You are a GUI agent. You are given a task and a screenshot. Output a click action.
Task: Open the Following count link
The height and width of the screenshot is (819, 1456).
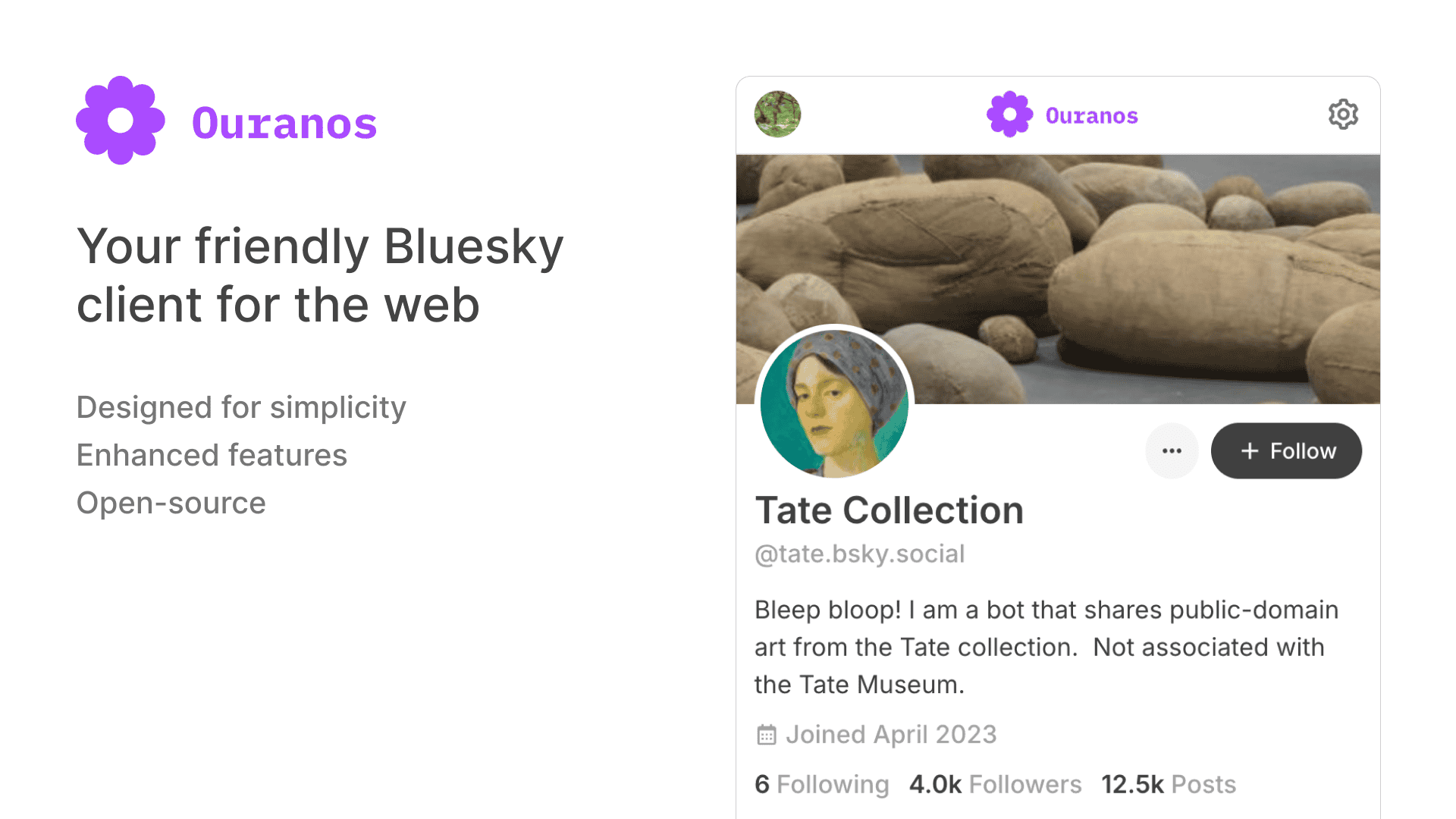click(821, 784)
